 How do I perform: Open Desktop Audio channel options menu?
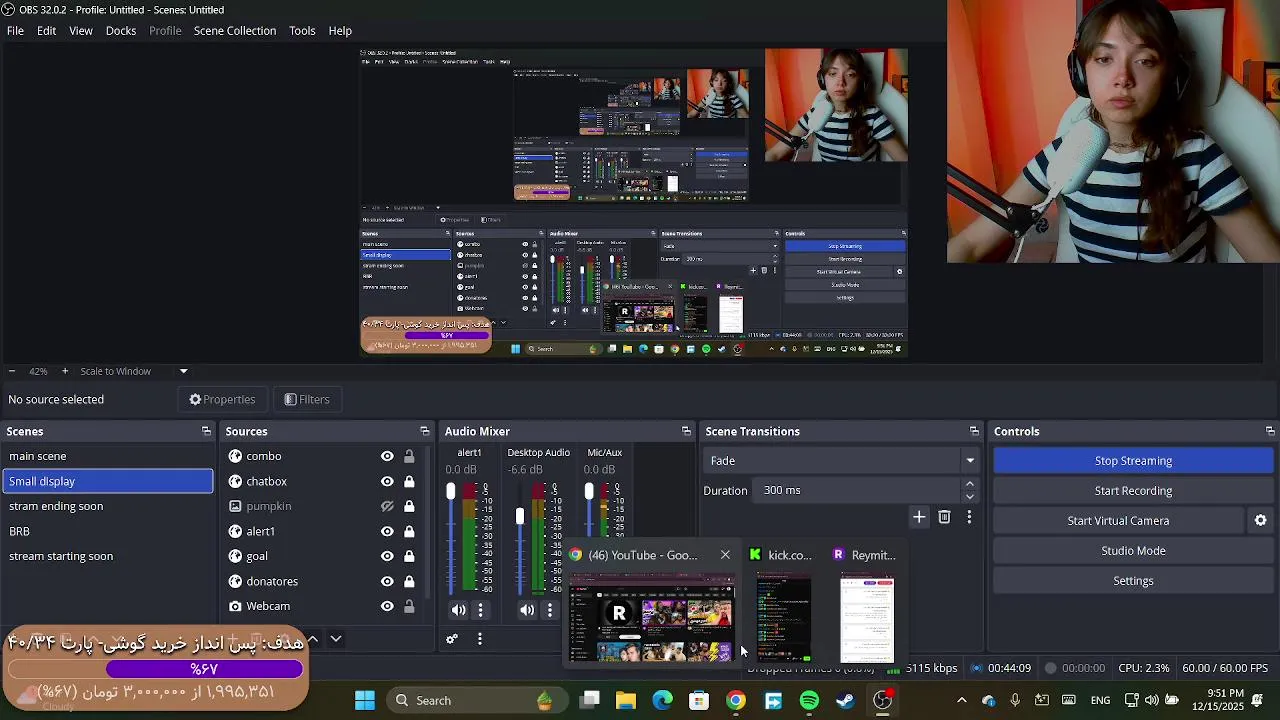pyautogui.click(x=549, y=610)
